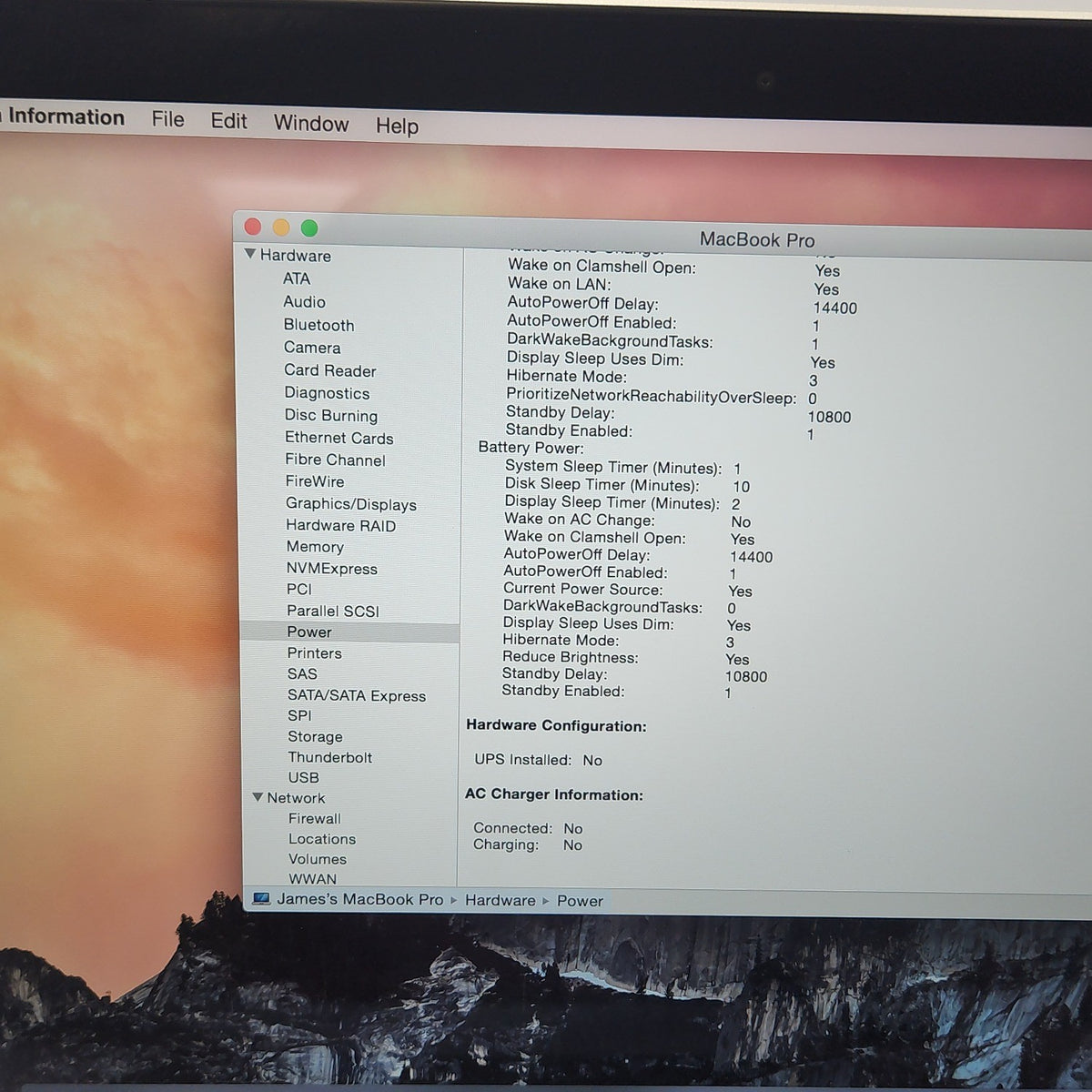This screenshot has width=1092, height=1092.
Task: Select the Storage sidebar entry
Action: (316, 736)
